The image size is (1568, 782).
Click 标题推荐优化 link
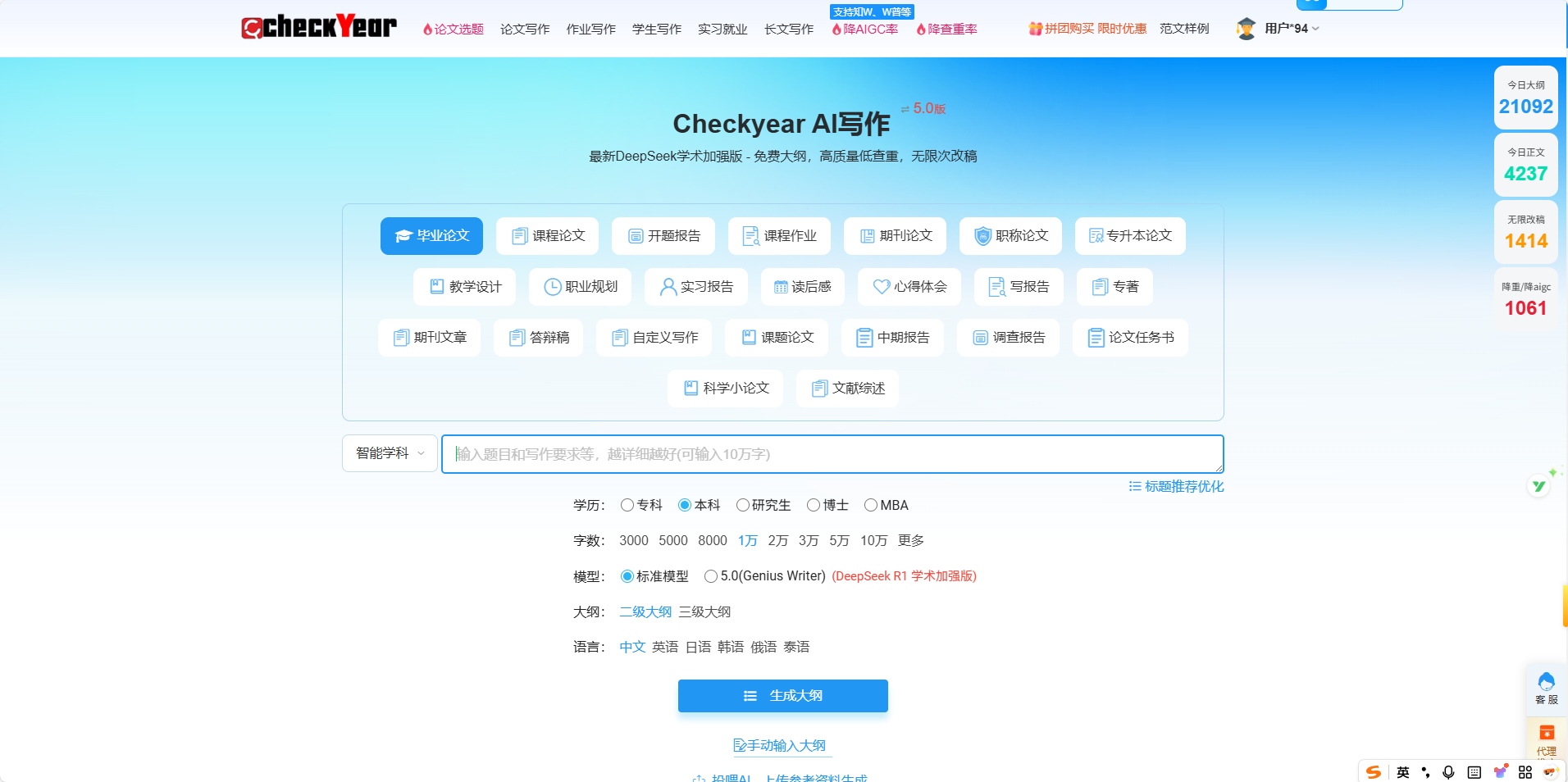tap(1176, 486)
